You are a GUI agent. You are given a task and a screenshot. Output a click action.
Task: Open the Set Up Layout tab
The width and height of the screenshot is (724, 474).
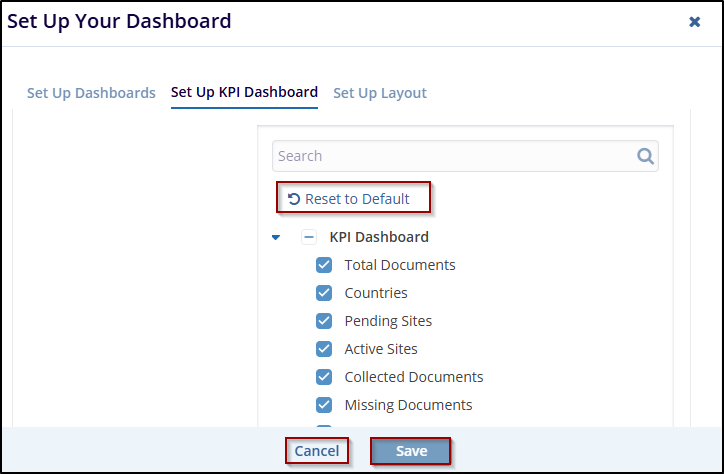click(380, 93)
